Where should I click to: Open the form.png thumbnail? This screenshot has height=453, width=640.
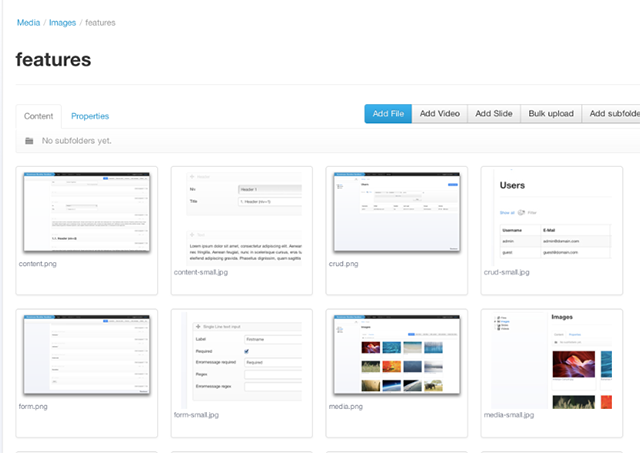coord(87,355)
